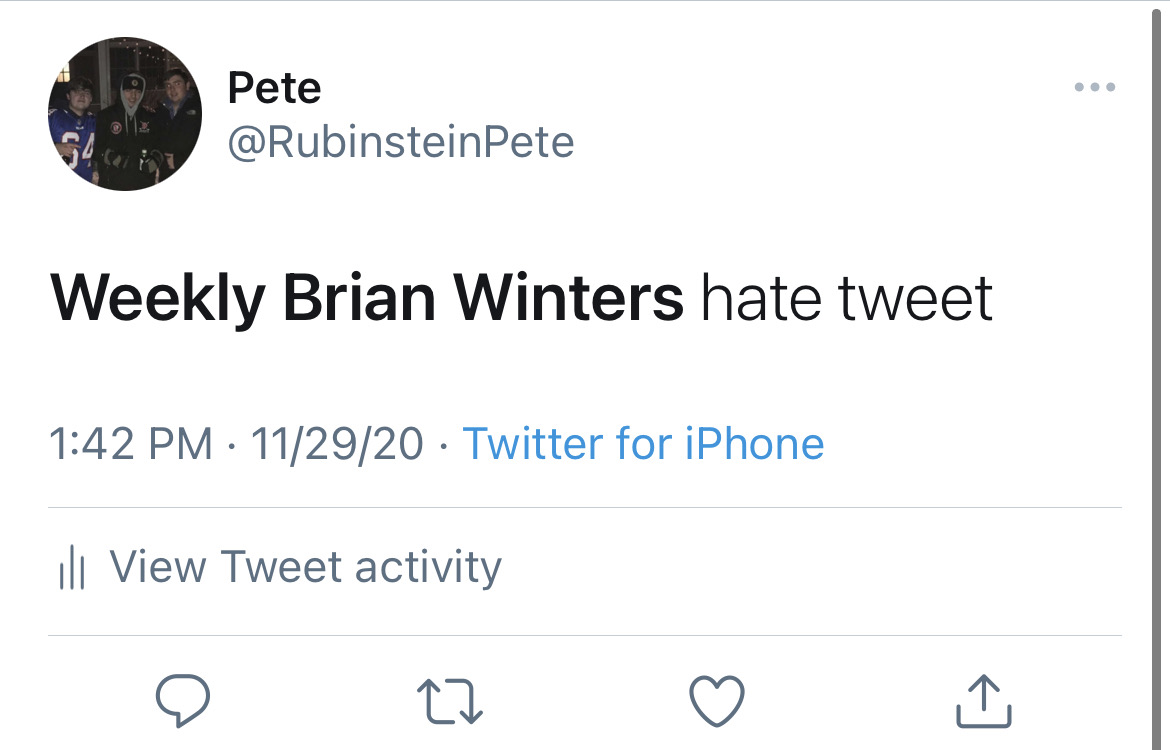Click the reply speech bubble icon
This screenshot has width=1170, height=750.
click(x=184, y=701)
